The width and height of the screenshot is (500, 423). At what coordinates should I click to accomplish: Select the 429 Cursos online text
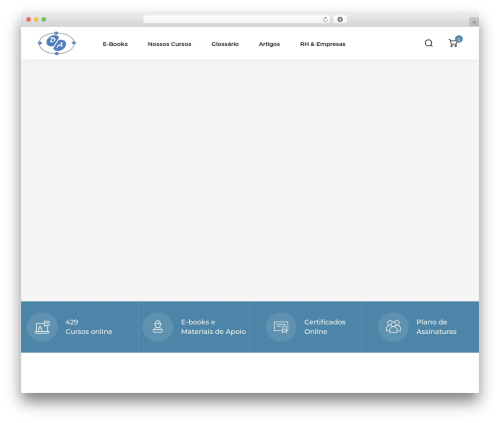tap(89, 327)
